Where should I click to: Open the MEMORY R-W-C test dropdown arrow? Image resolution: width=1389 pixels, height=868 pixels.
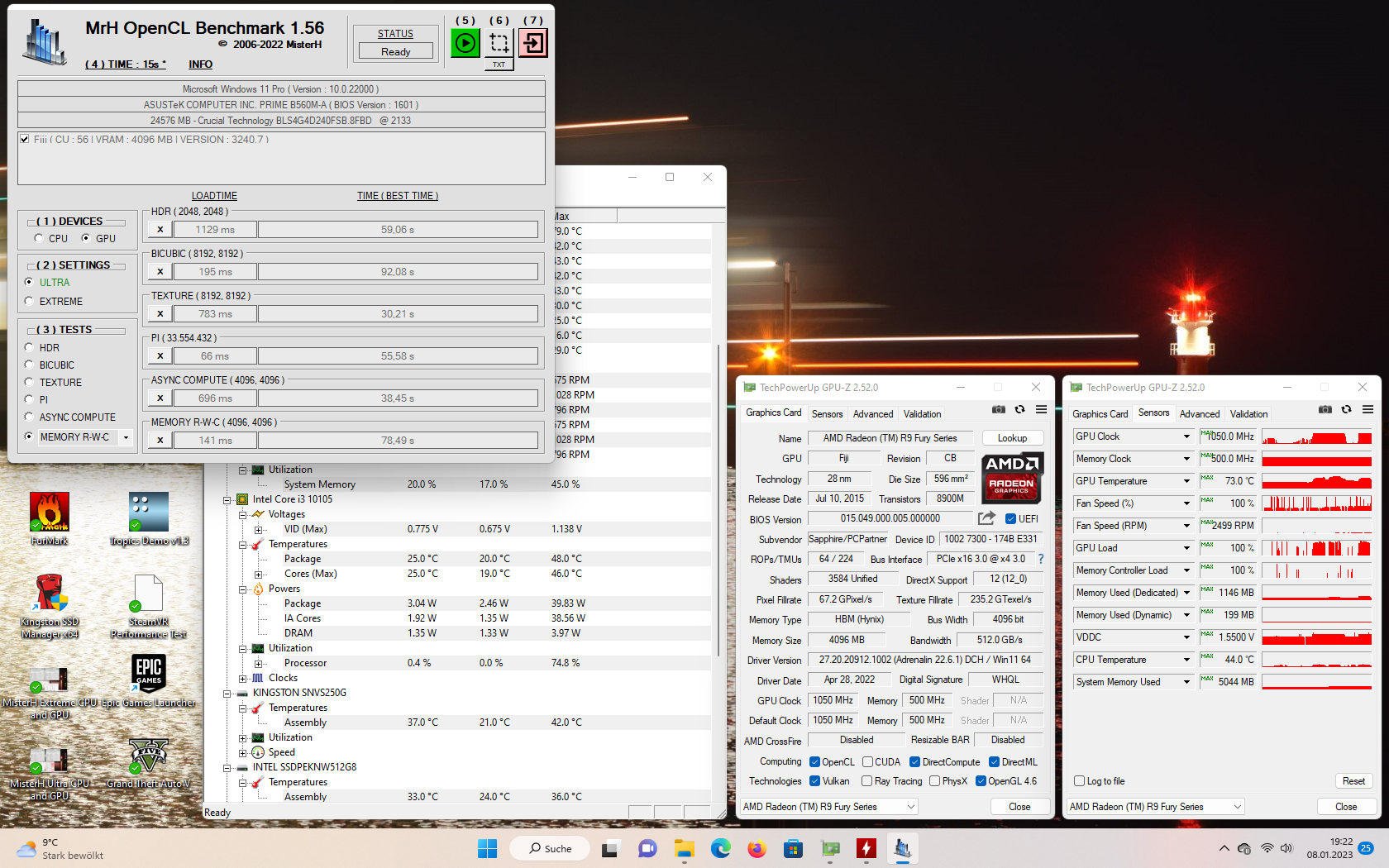click(126, 437)
